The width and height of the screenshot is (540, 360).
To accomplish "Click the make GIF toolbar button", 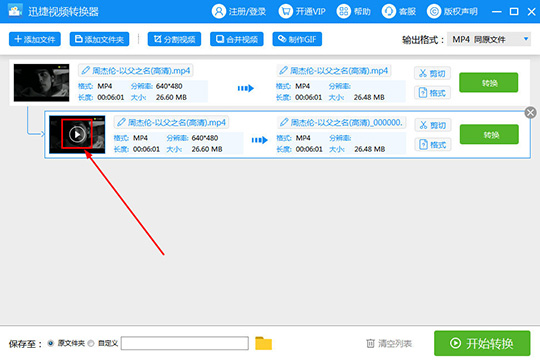I will point(297,39).
